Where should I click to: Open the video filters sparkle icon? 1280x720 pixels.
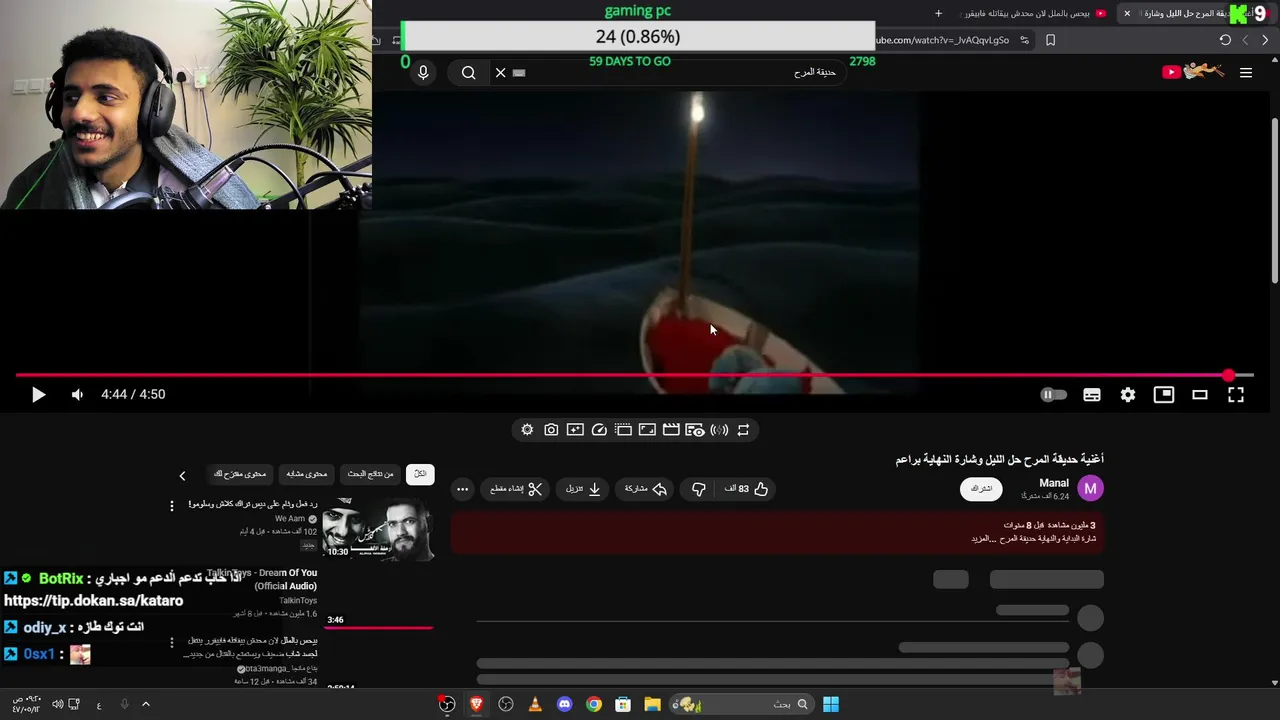[x=575, y=430]
